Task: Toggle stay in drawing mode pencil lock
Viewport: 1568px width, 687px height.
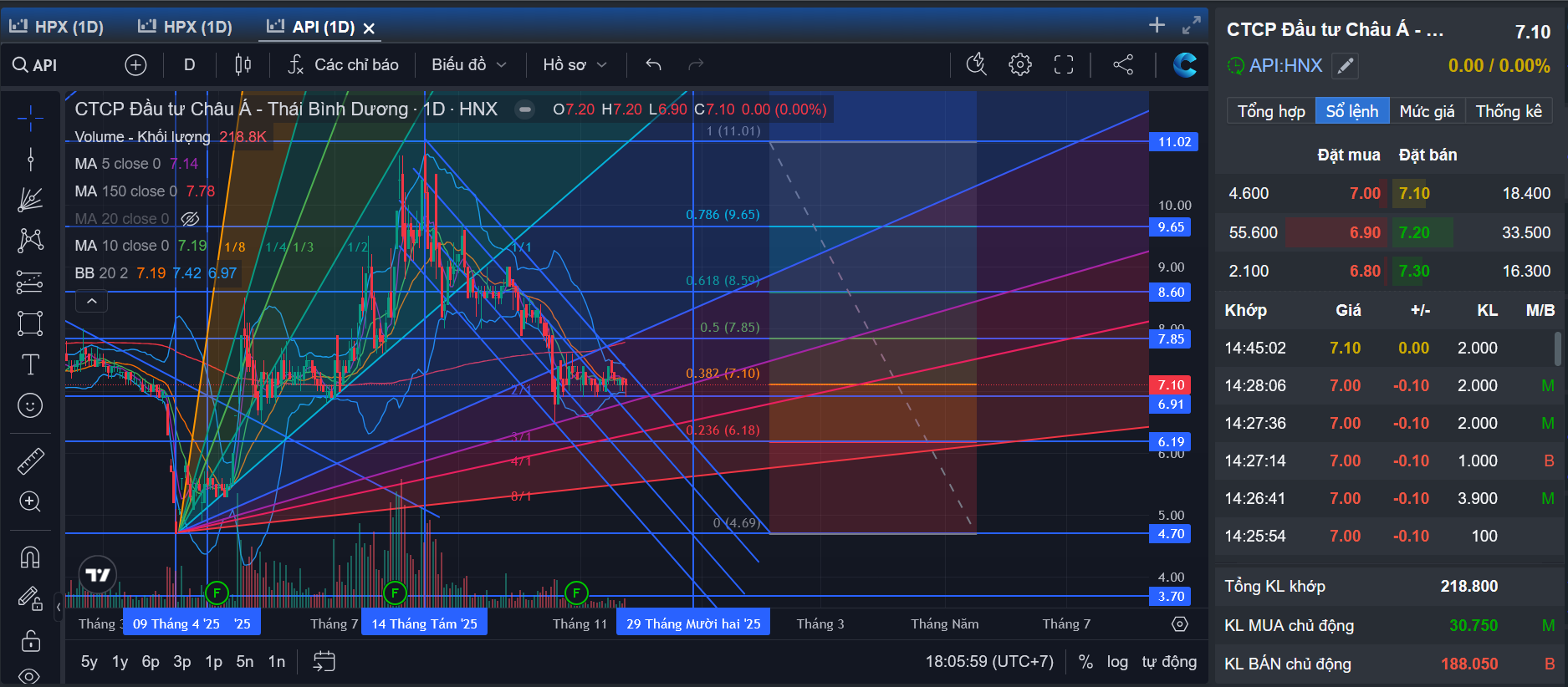Action: click(x=30, y=598)
